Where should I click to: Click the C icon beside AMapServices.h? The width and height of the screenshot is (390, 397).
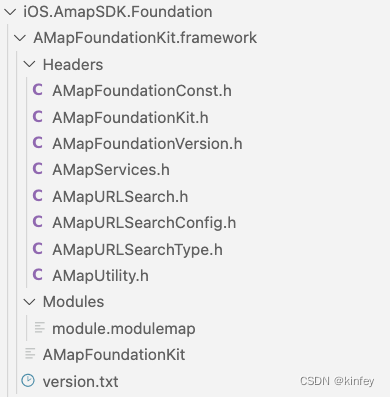coord(37,169)
